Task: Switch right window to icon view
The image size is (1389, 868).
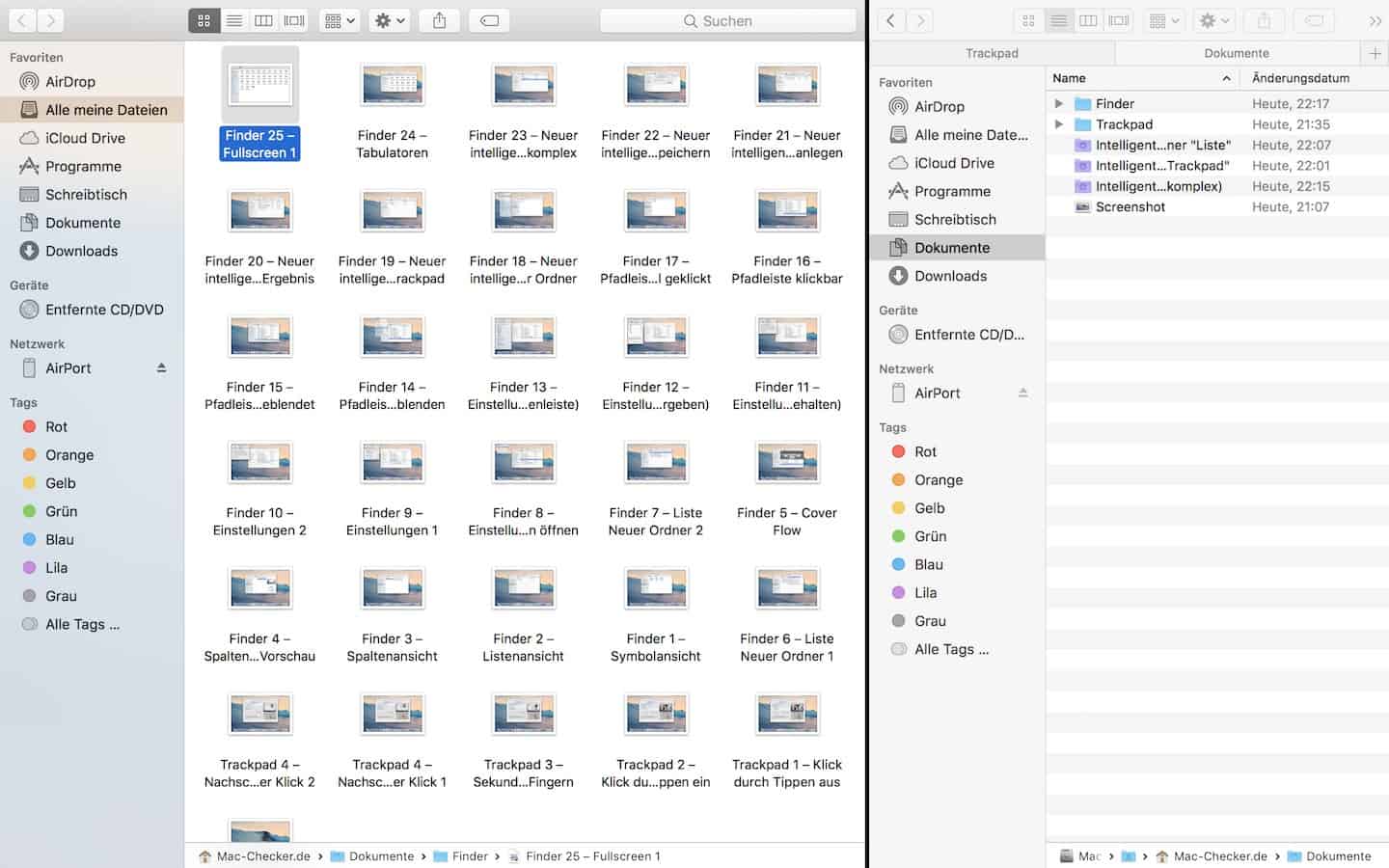Action: (1028, 20)
